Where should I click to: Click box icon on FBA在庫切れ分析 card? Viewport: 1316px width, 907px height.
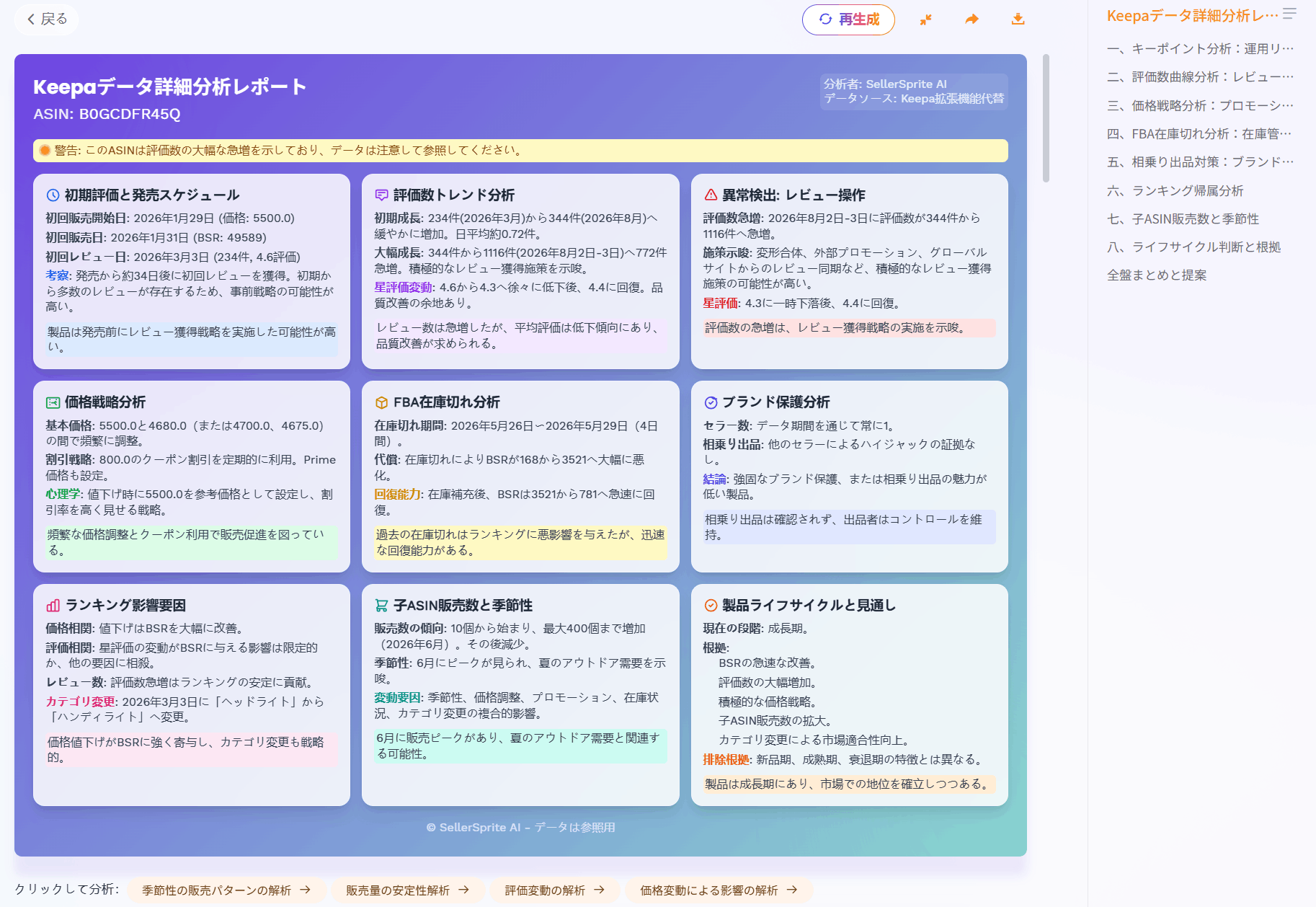point(381,402)
